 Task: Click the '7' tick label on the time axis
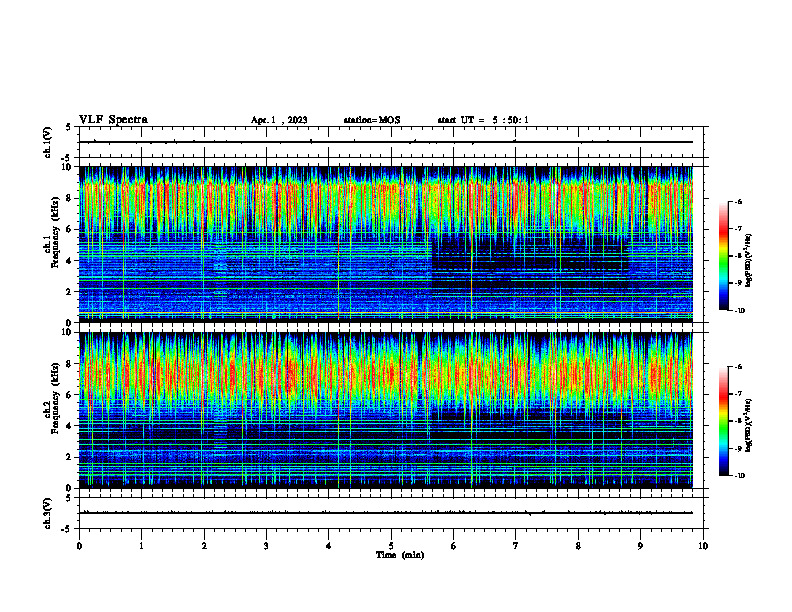[x=516, y=546]
